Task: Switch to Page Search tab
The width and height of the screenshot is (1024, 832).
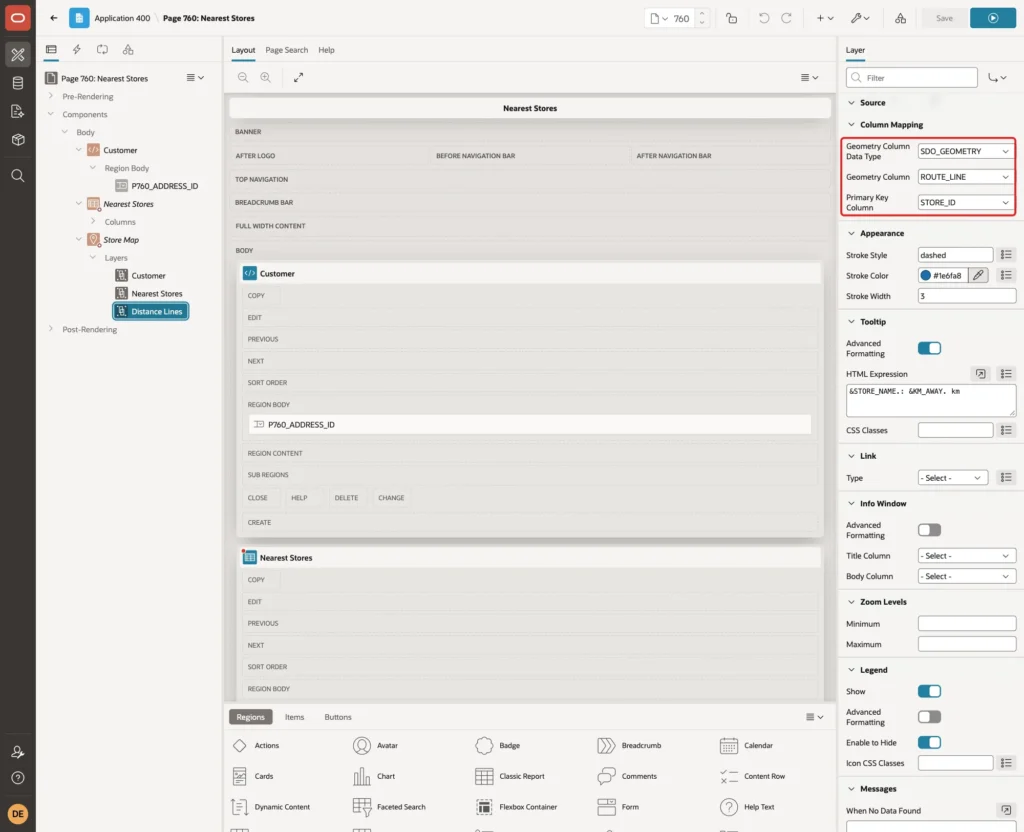Action: pos(286,50)
